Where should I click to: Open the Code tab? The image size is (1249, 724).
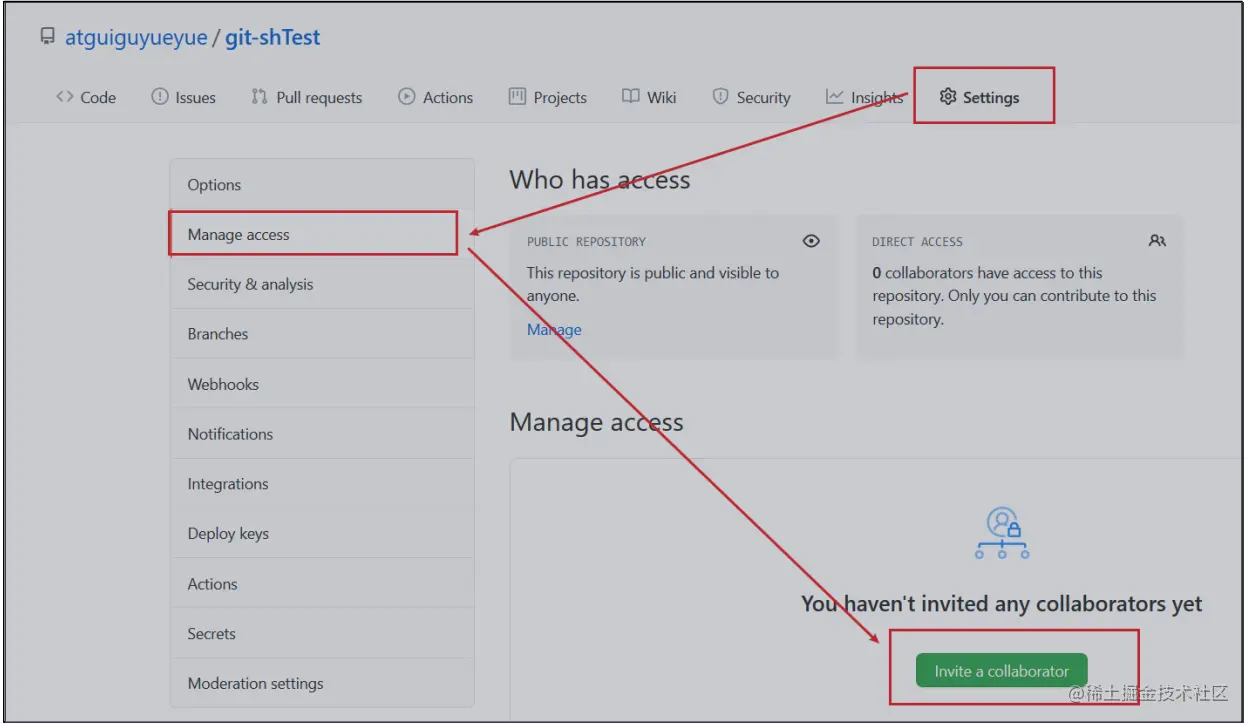coord(86,97)
